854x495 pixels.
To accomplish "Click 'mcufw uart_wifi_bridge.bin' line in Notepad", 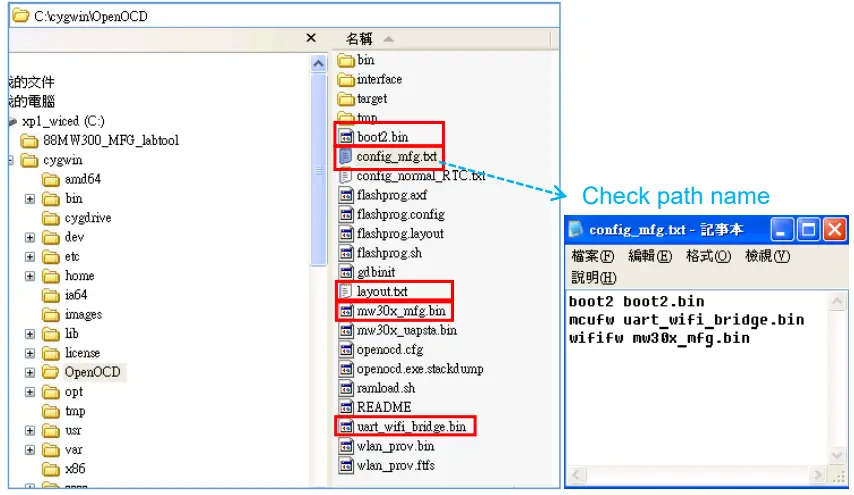I will click(686, 320).
